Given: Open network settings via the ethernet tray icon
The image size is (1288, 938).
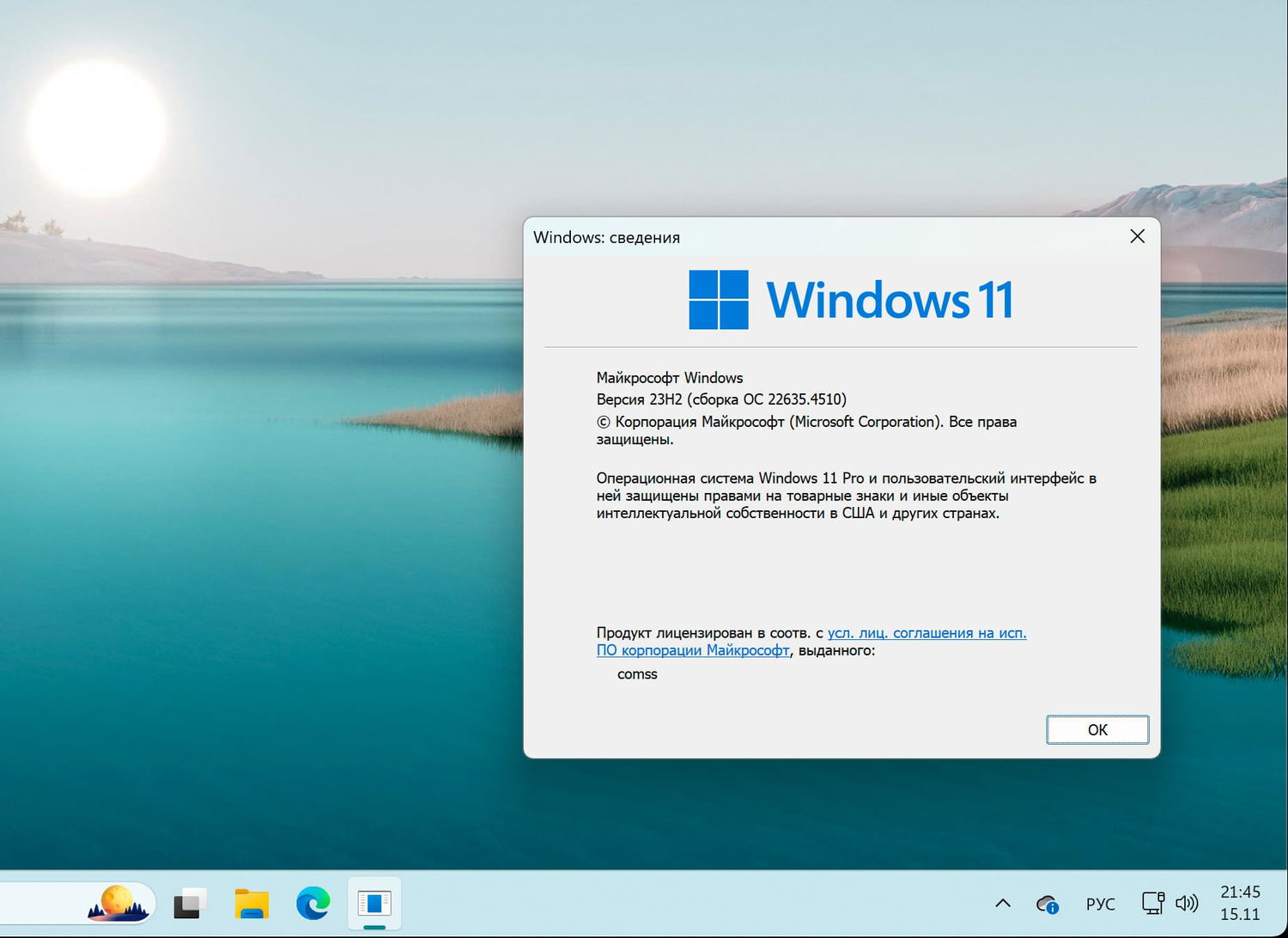Looking at the screenshot, I should click(x=1151, y=903).
